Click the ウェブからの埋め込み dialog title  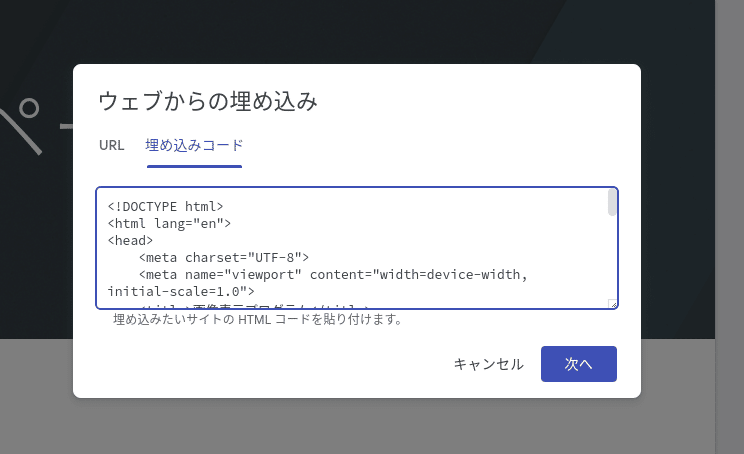(x=208, y=101)
